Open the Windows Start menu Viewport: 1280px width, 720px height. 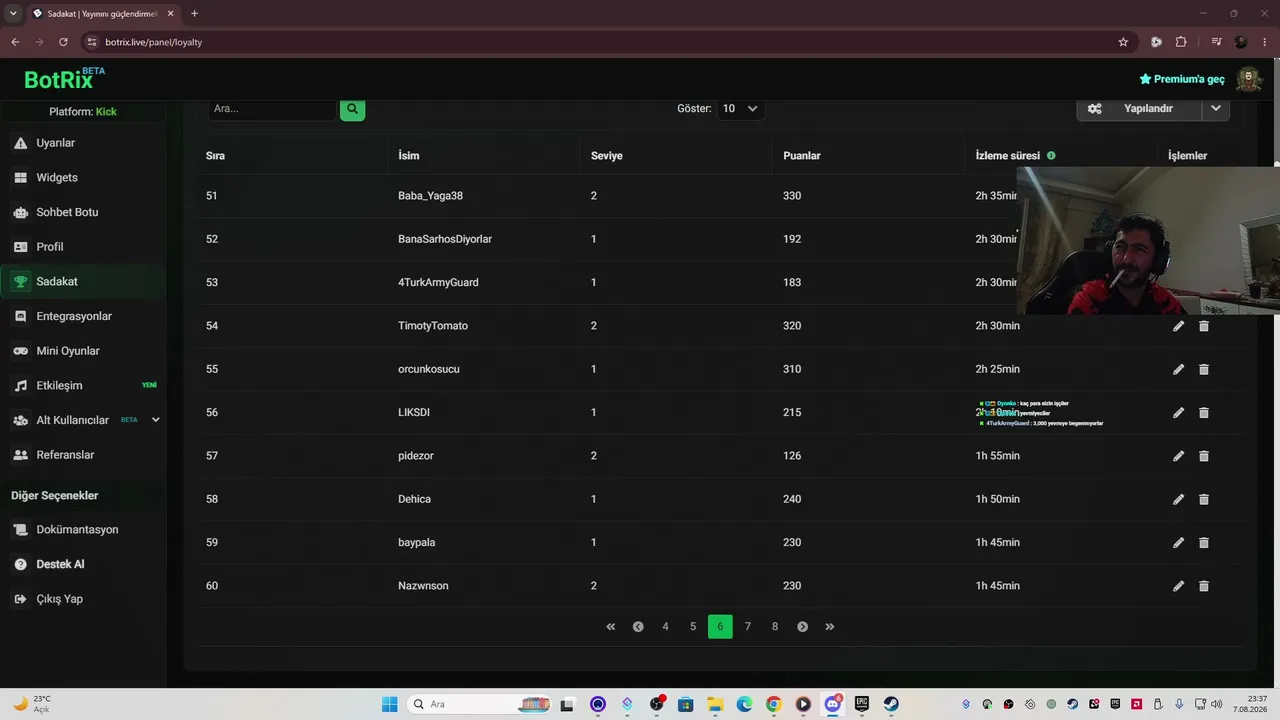[389, 704]
